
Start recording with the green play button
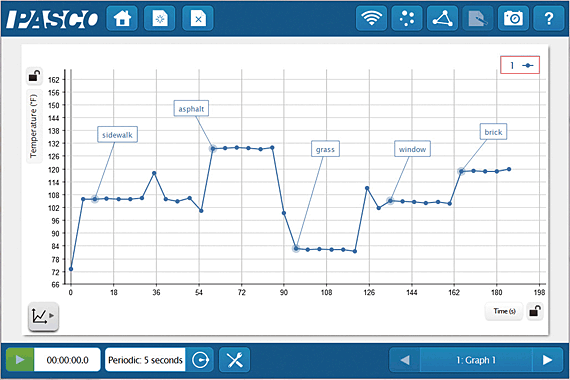click(20, 360)
